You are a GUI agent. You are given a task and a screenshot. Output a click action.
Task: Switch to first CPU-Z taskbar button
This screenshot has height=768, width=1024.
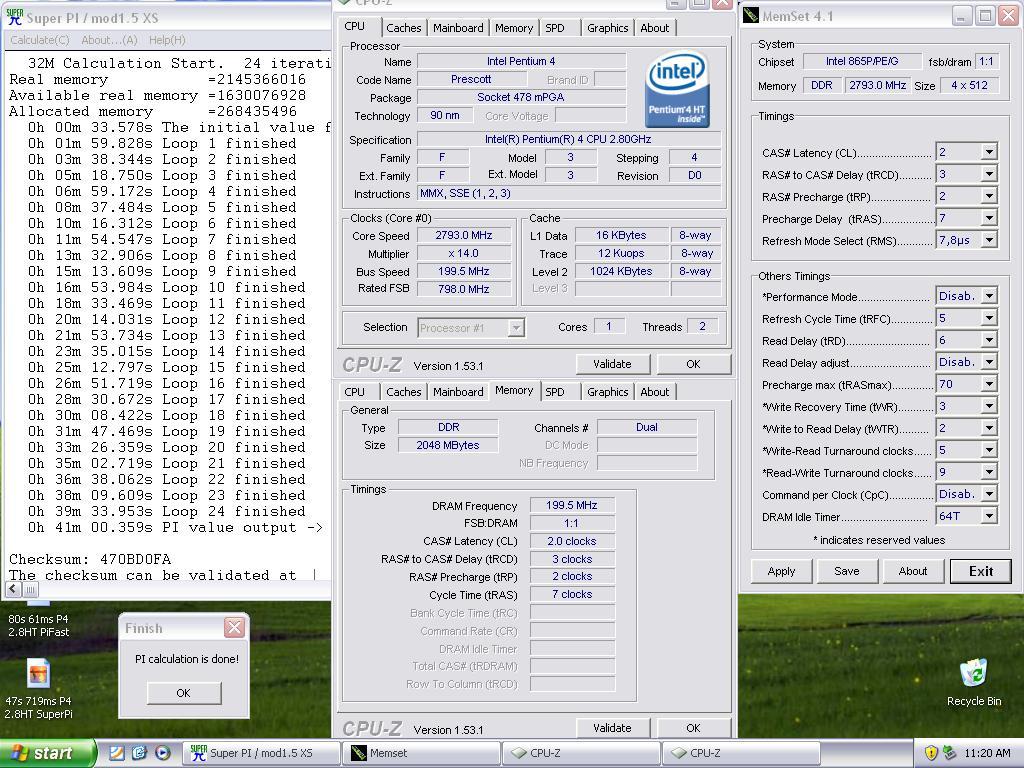(x=581, y=753)
